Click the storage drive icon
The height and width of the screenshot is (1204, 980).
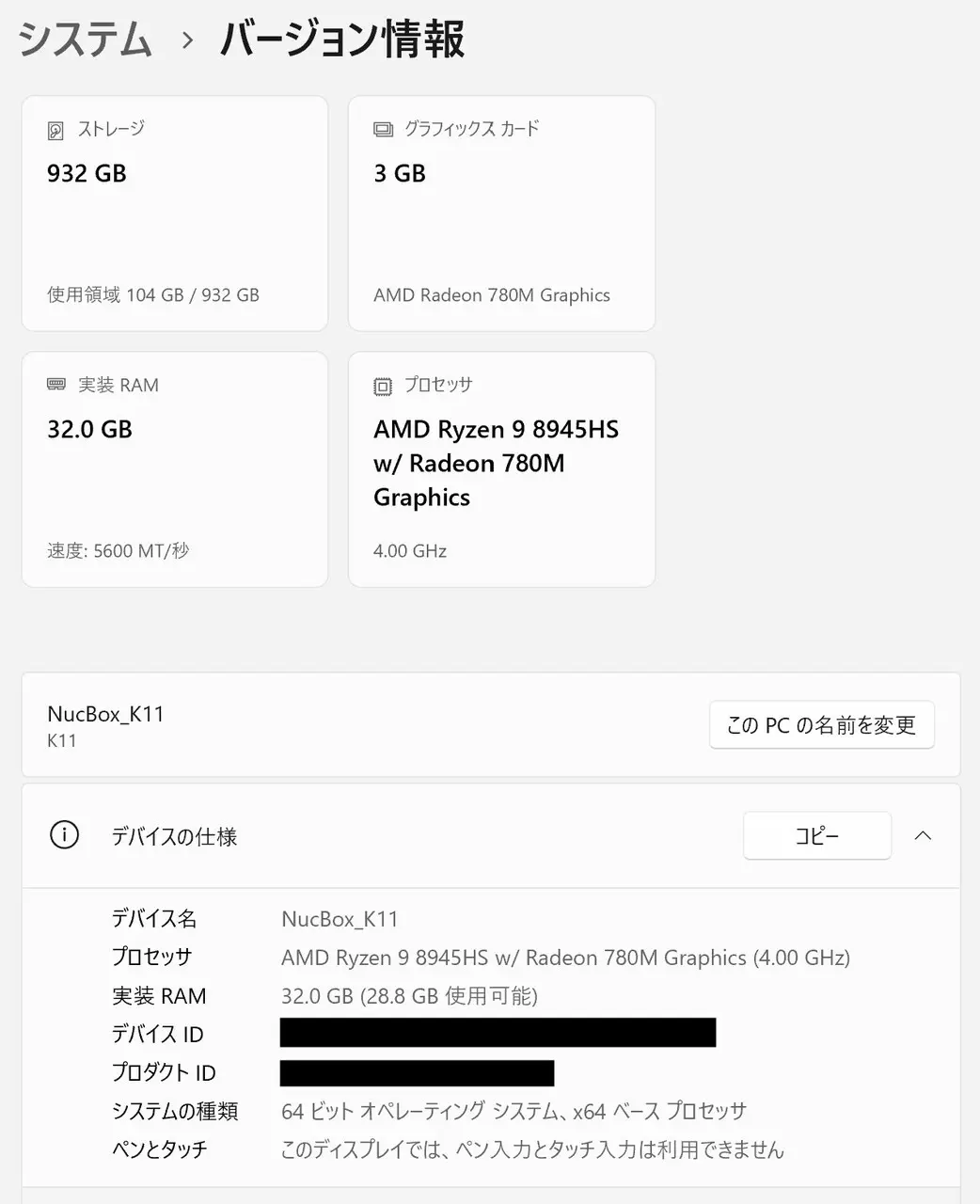[56, 131]
